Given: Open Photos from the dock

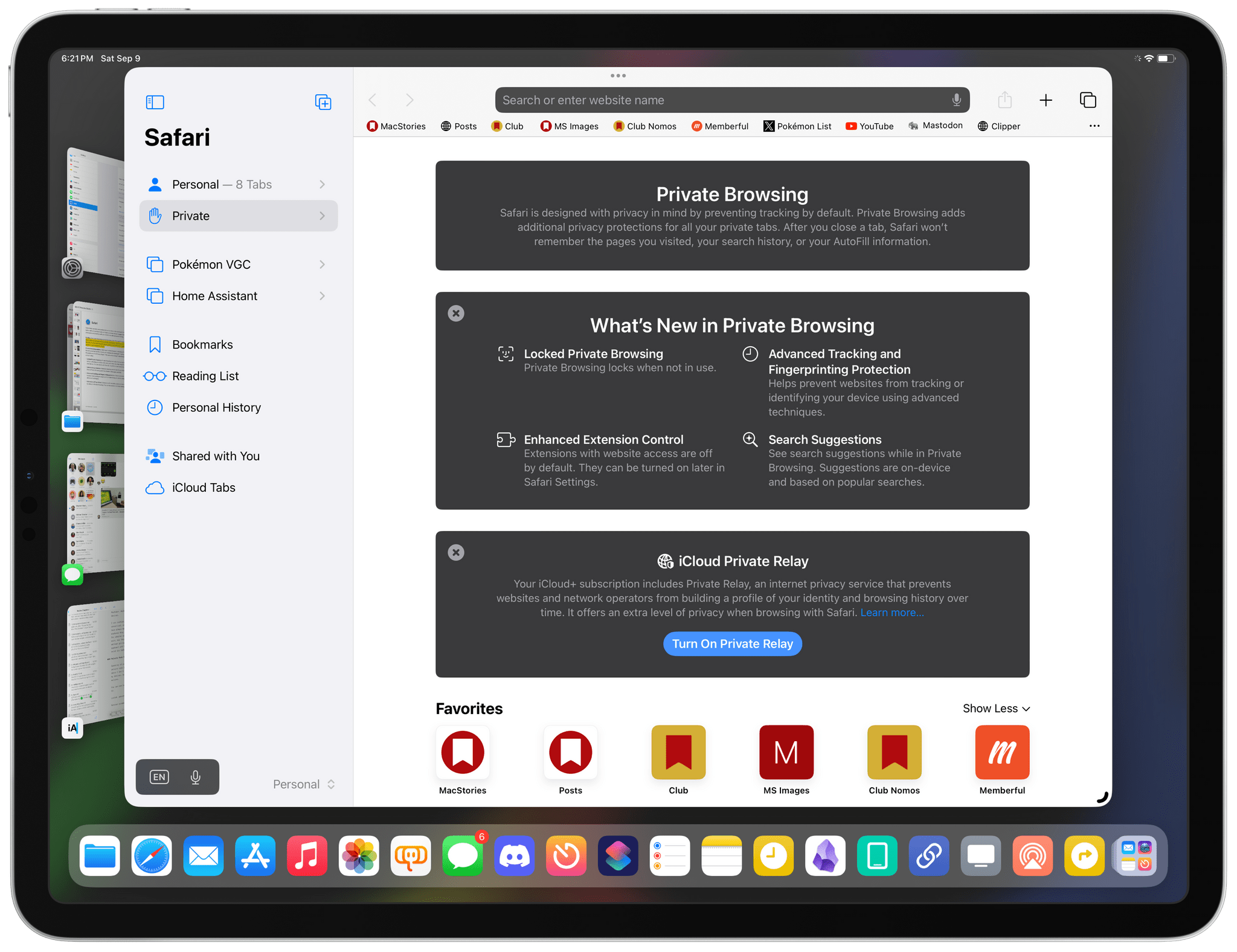Looking at the screenshot, I should tap(359, 855).
